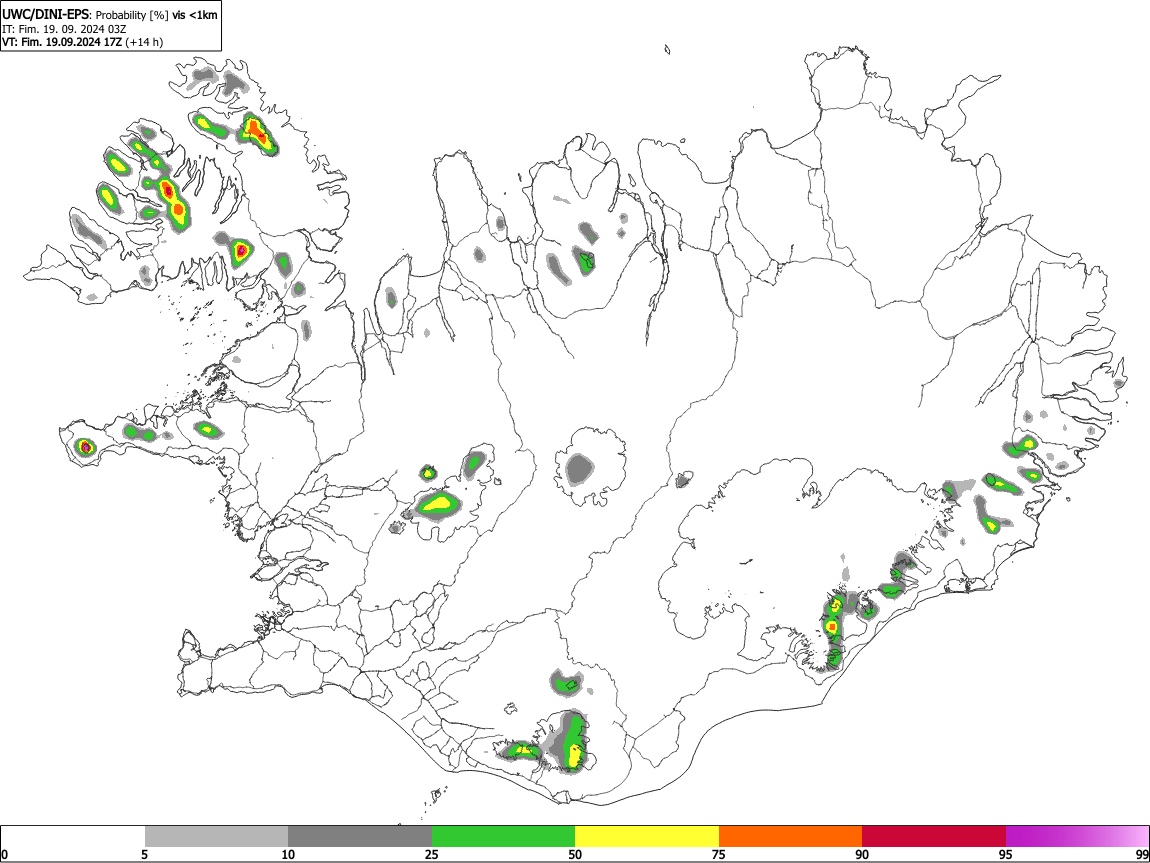Click the orange 75-90 legend swatch
1150x863 pixels.
pyautogui.click(x=790, y=836)
